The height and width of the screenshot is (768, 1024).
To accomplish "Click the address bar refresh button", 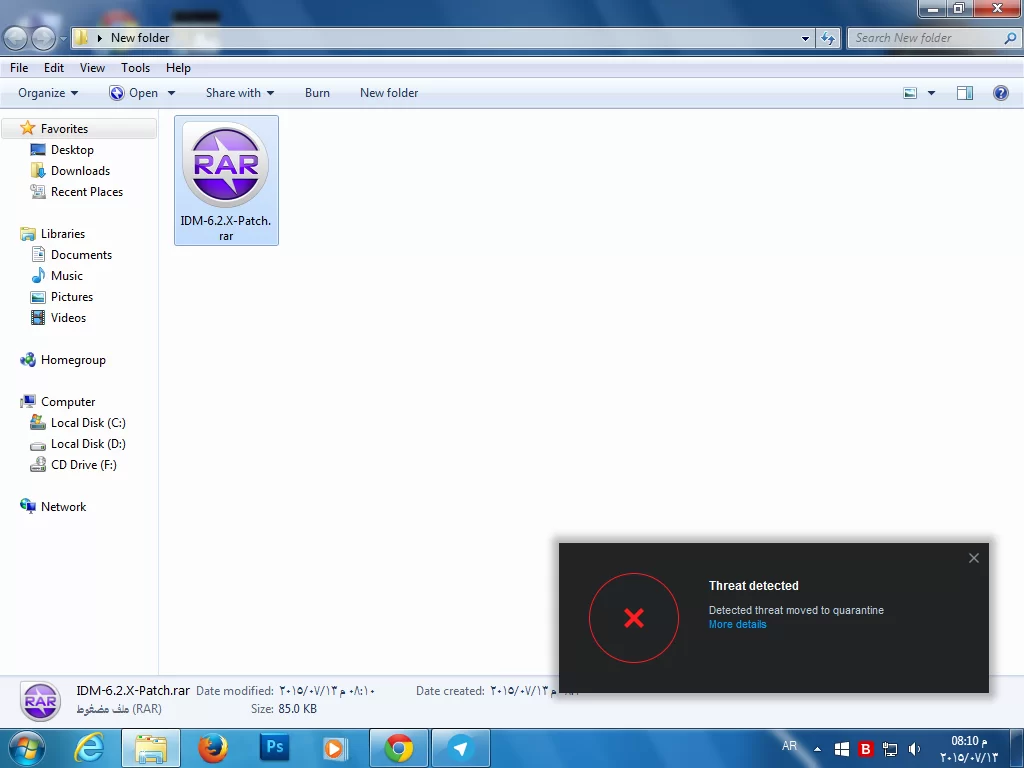I will 828,38.
